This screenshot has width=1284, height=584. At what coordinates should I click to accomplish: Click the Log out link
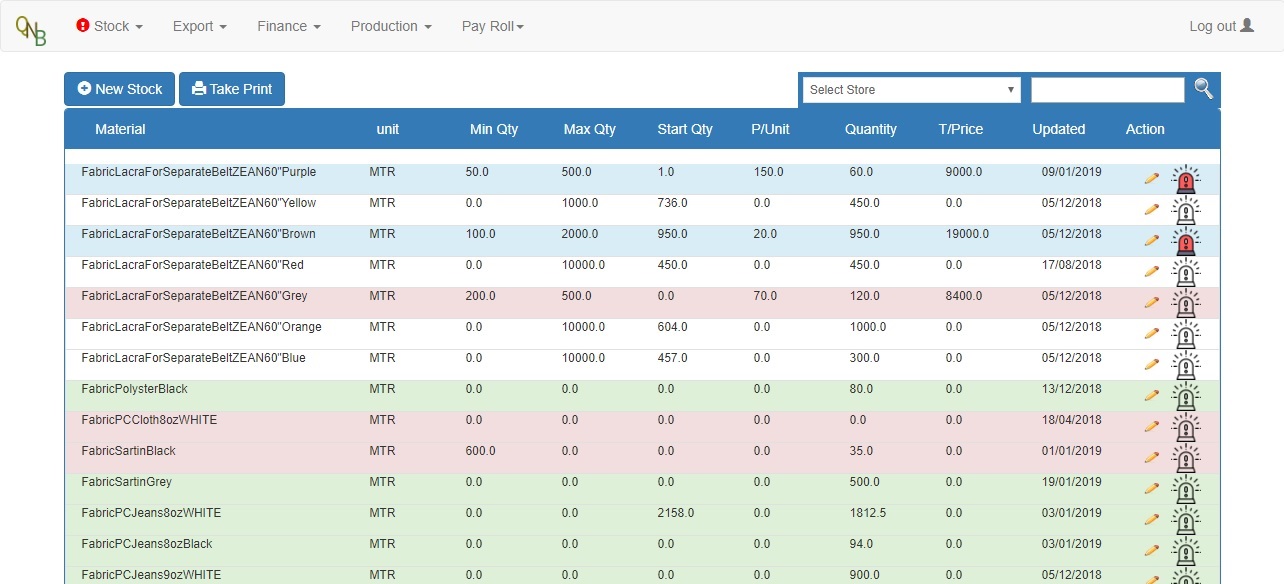pyautogui.click(x=1220, y=26)
